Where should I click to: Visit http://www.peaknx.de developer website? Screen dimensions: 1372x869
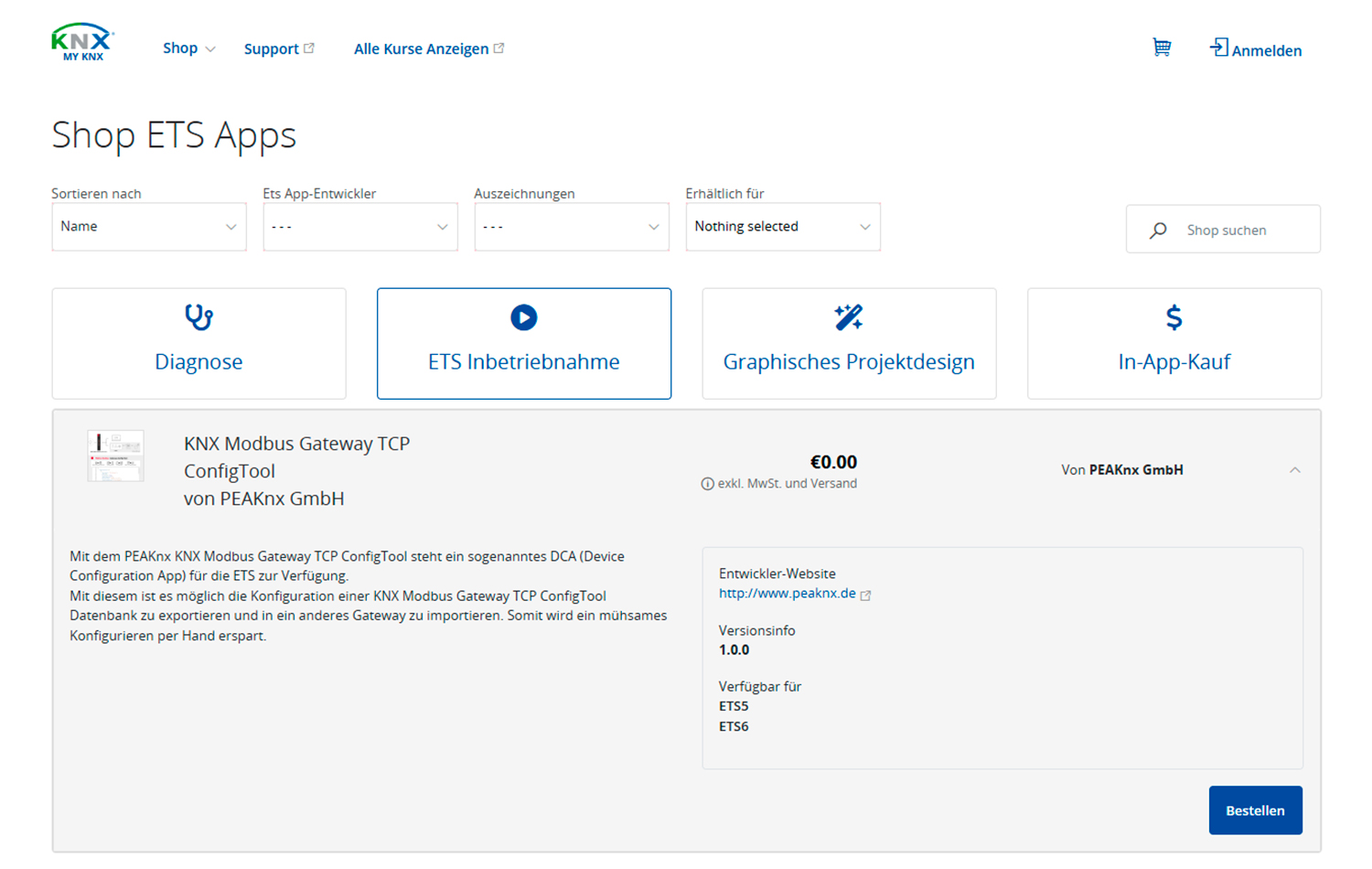pyautogui.click(x=788, y=594)
